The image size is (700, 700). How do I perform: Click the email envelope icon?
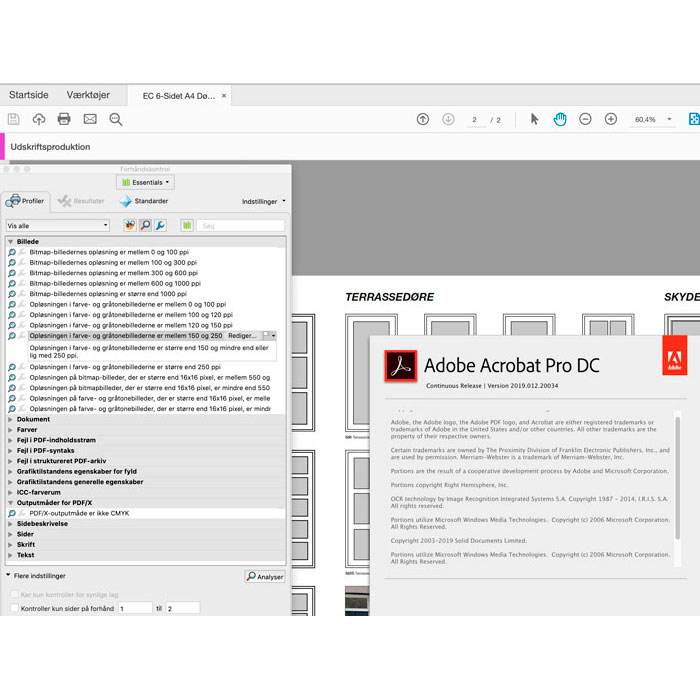pyautogui.click(x=90, y=119)
